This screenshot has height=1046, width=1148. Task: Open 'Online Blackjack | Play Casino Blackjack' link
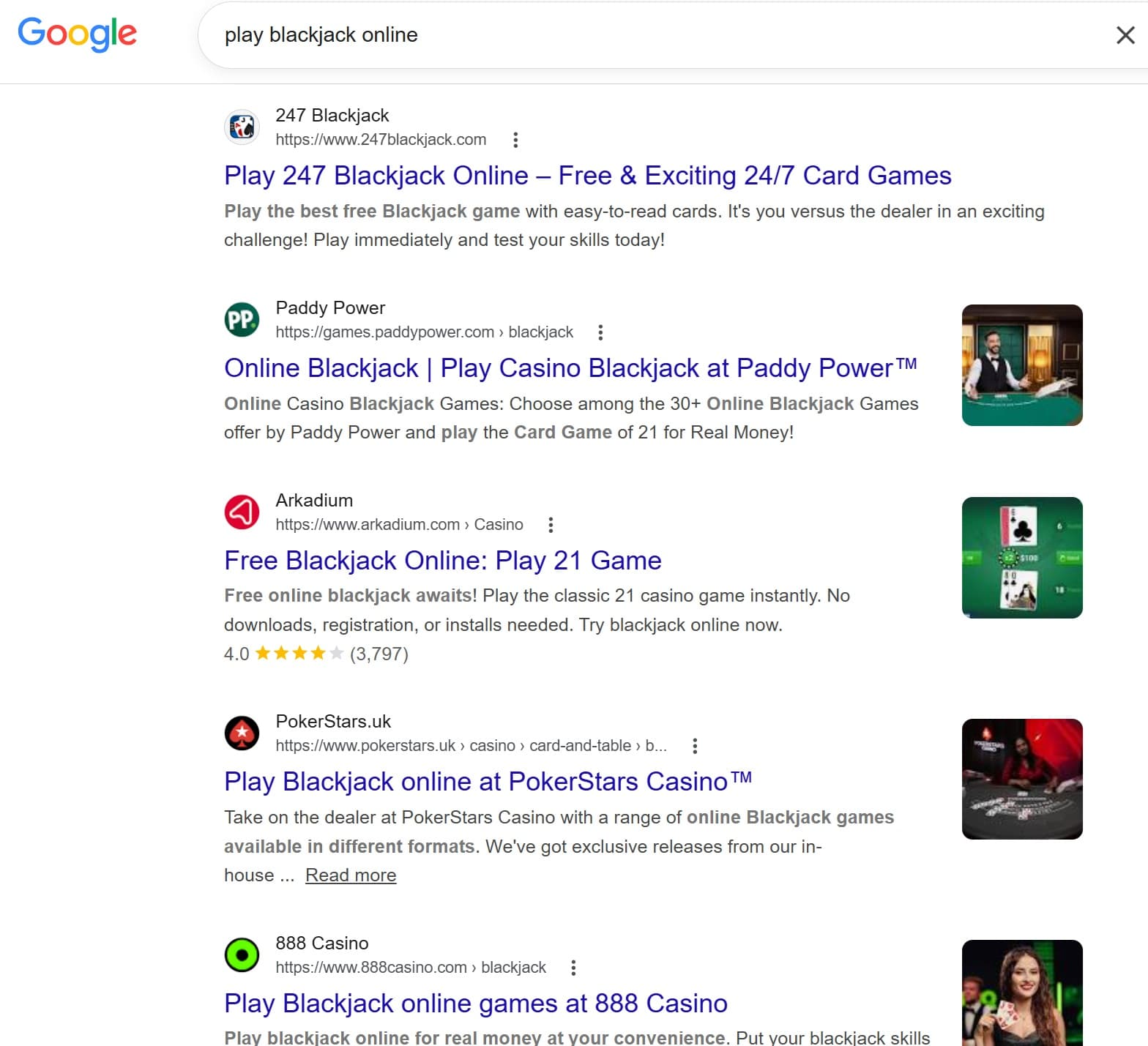point(570,368)
